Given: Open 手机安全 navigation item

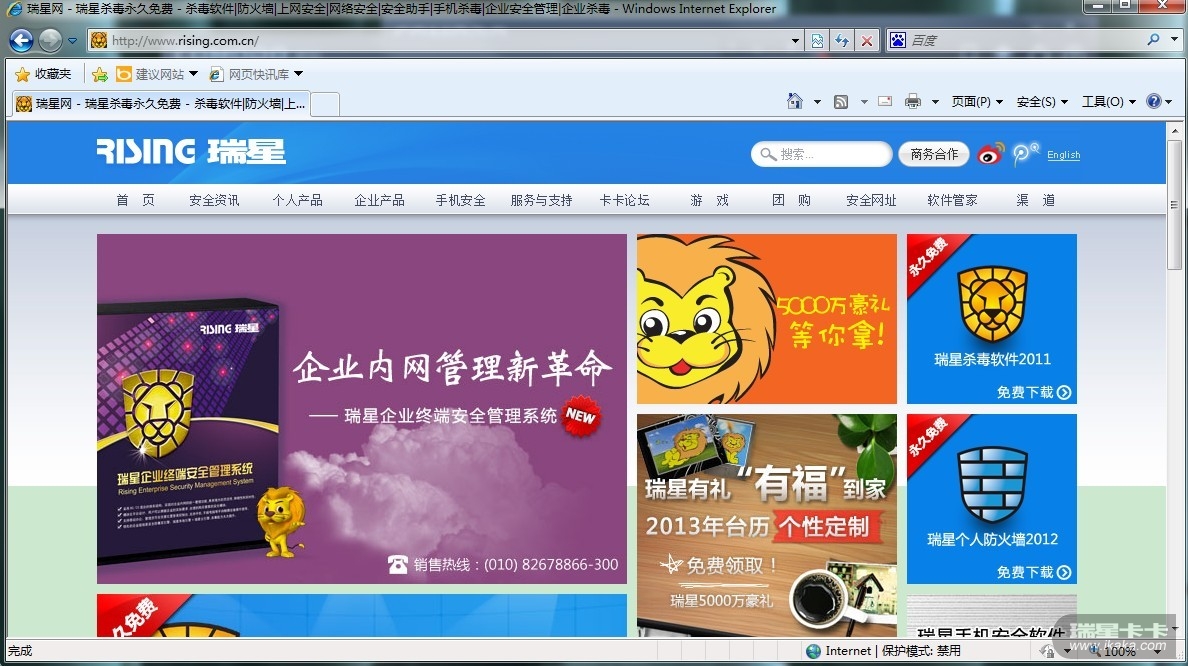Looking at the screenshot, I should pos(460,200).
